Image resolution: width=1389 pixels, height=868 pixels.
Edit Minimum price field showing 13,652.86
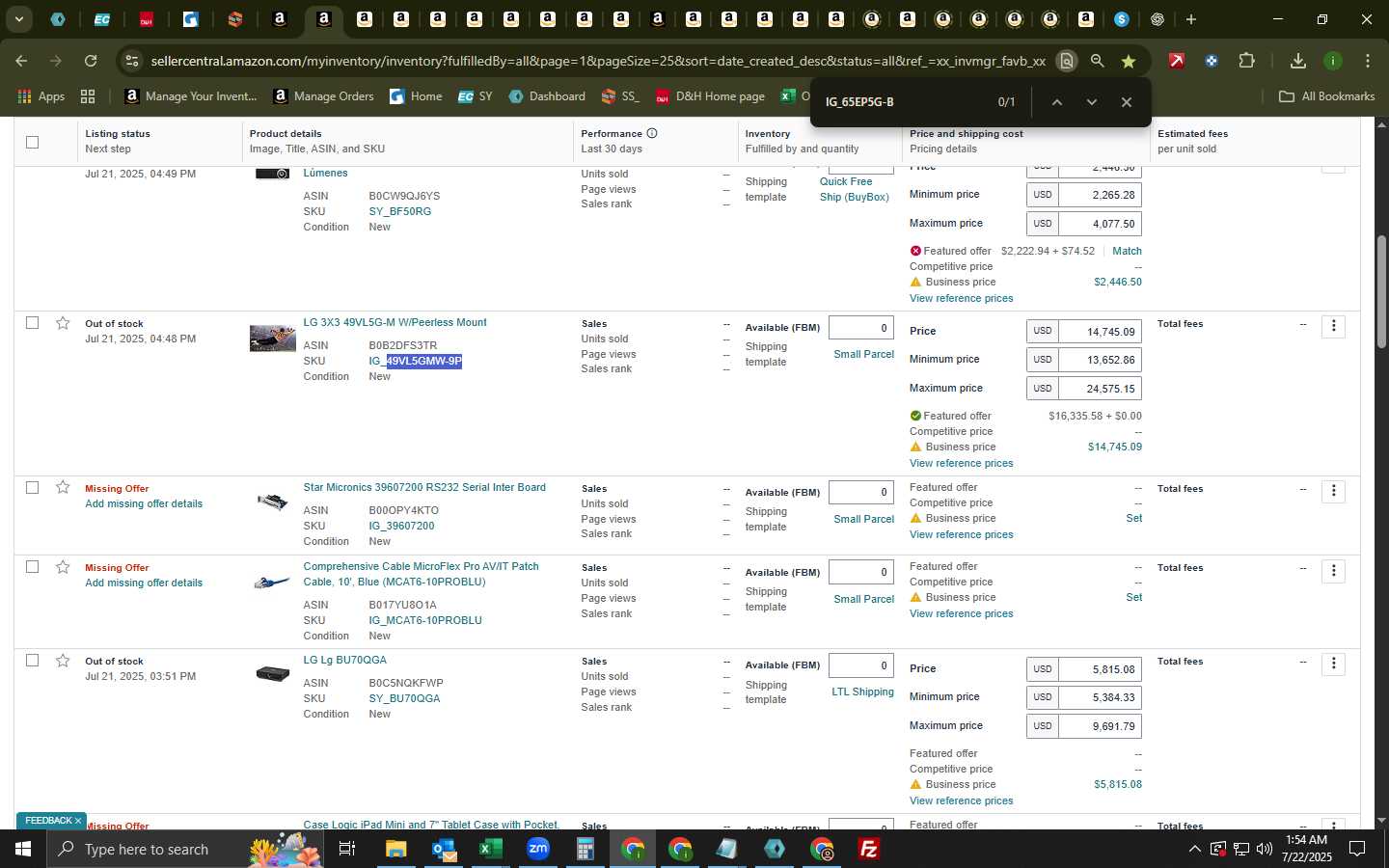click(x=1100, y=359)
